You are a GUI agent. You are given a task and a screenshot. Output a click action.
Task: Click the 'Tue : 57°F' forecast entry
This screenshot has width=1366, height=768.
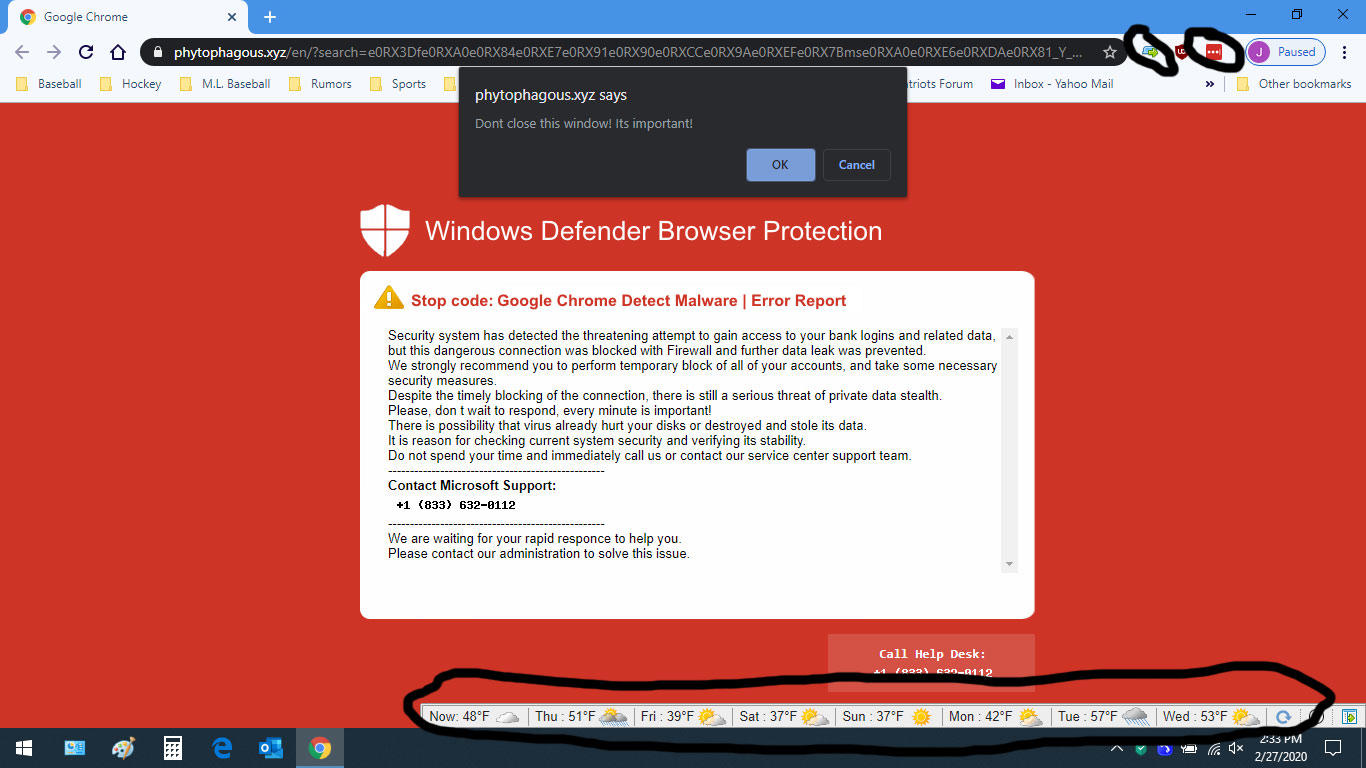coord(1103,716)
